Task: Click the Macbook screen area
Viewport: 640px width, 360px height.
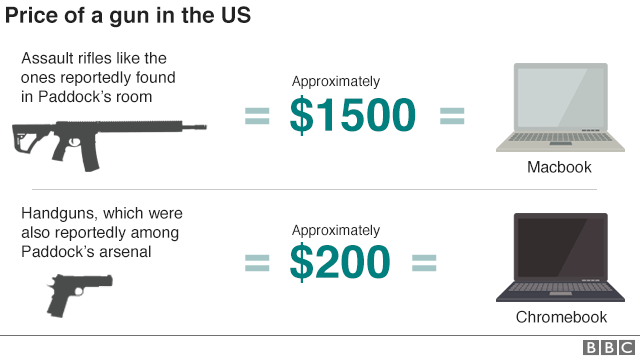Action: point(560,97)
